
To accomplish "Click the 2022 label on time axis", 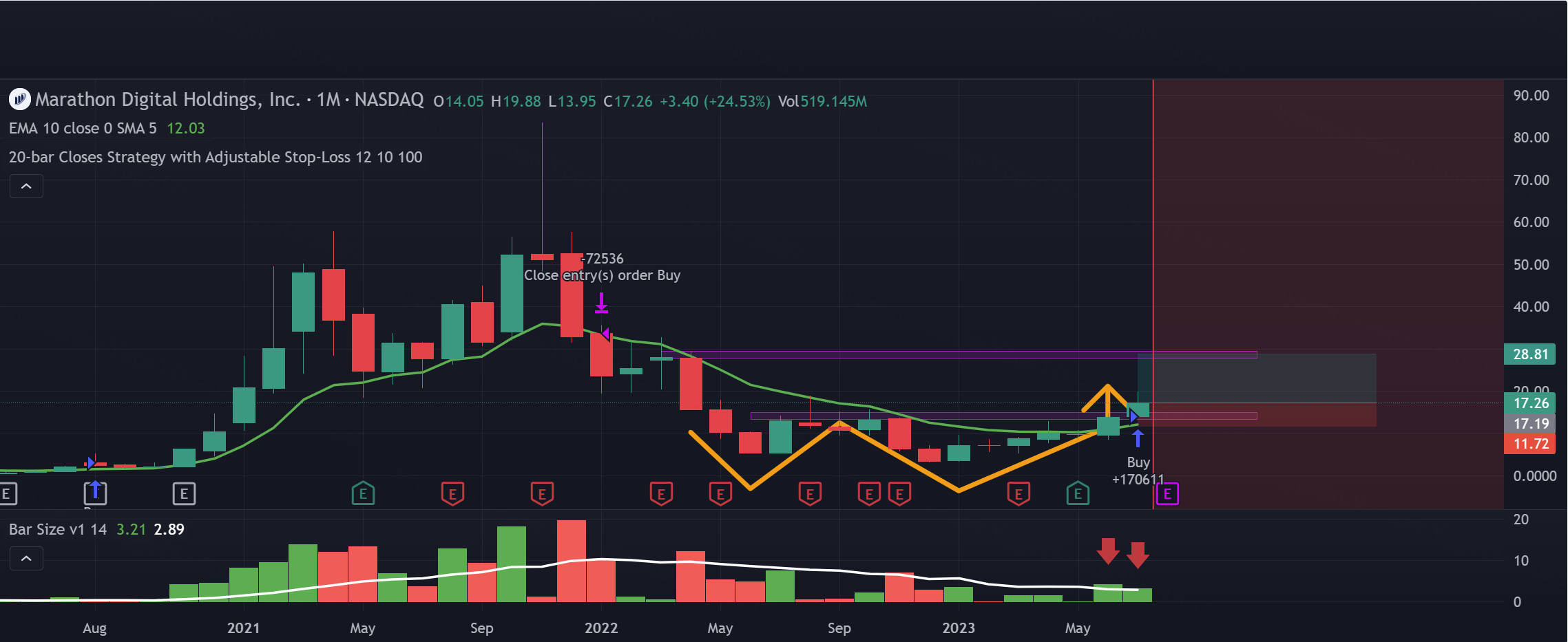I will pyautogui.click(x=601, y=628).
